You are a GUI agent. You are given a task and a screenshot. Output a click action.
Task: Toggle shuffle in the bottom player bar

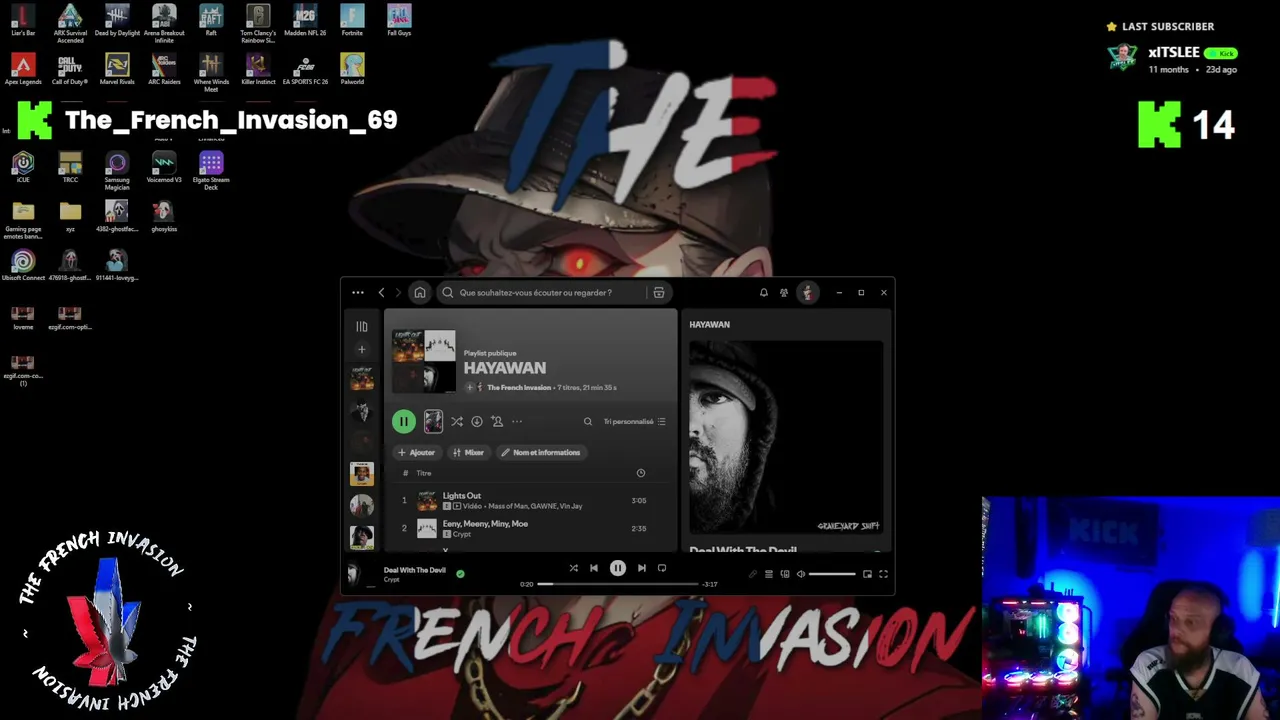(x=574, y=568)
